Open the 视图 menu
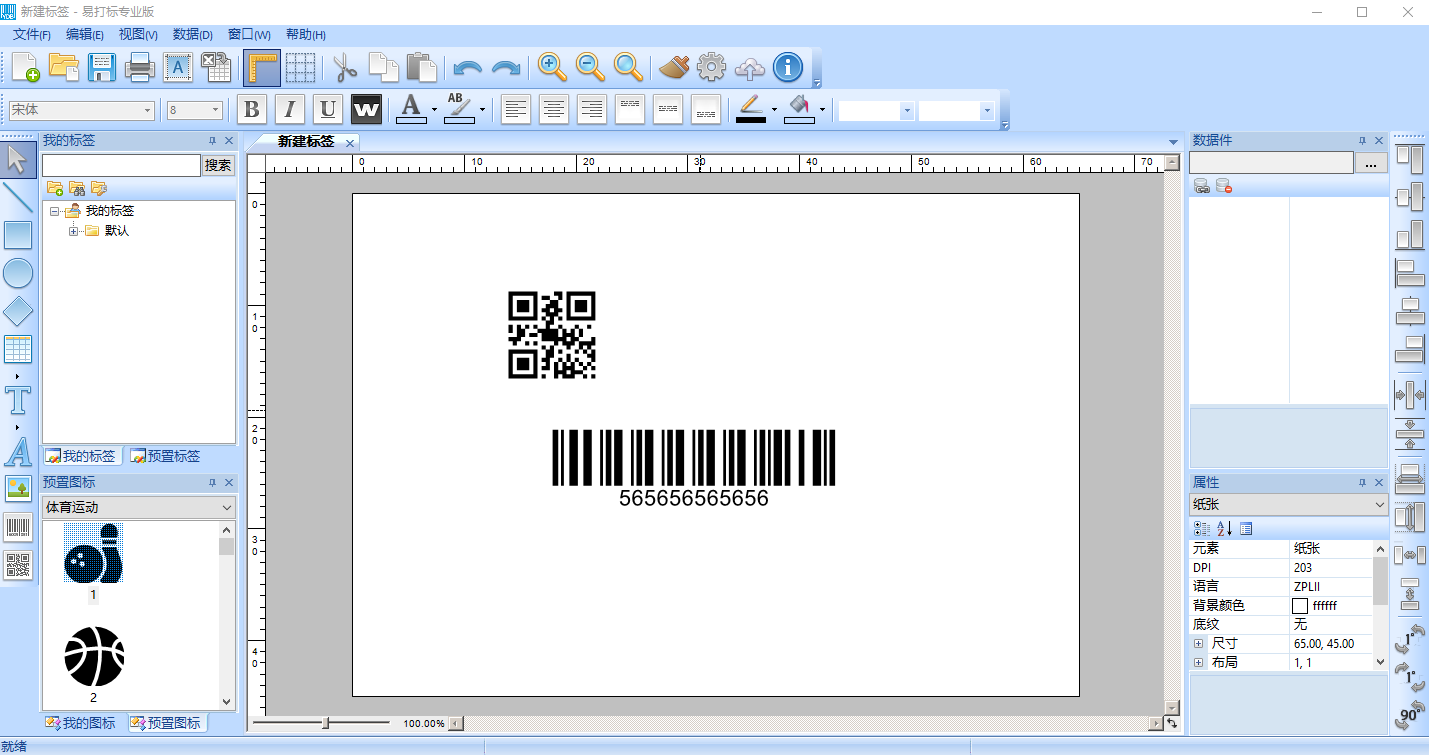The image size is (1429, 755). coord(138,34)
